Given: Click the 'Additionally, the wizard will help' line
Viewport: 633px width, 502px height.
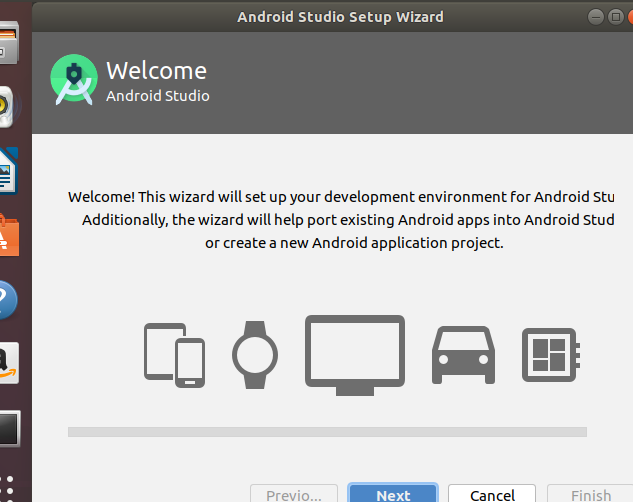Looking at the screenshot, I should [348, 220].
